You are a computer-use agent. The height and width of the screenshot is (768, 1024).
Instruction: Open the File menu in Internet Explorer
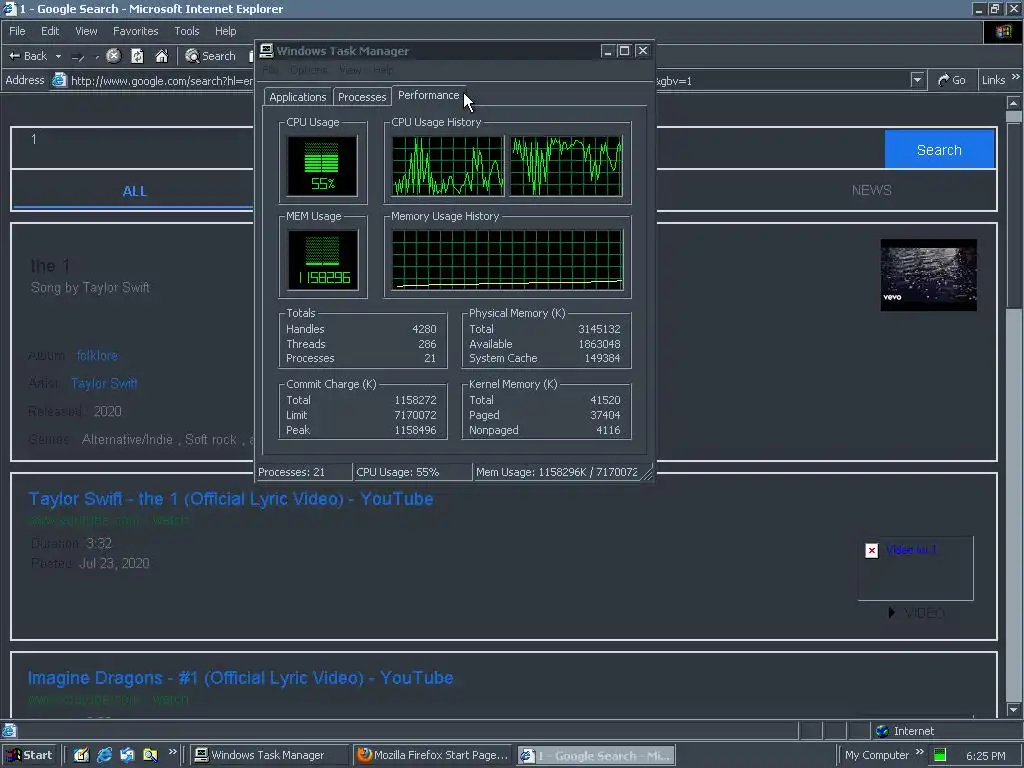tap(17, 31)
